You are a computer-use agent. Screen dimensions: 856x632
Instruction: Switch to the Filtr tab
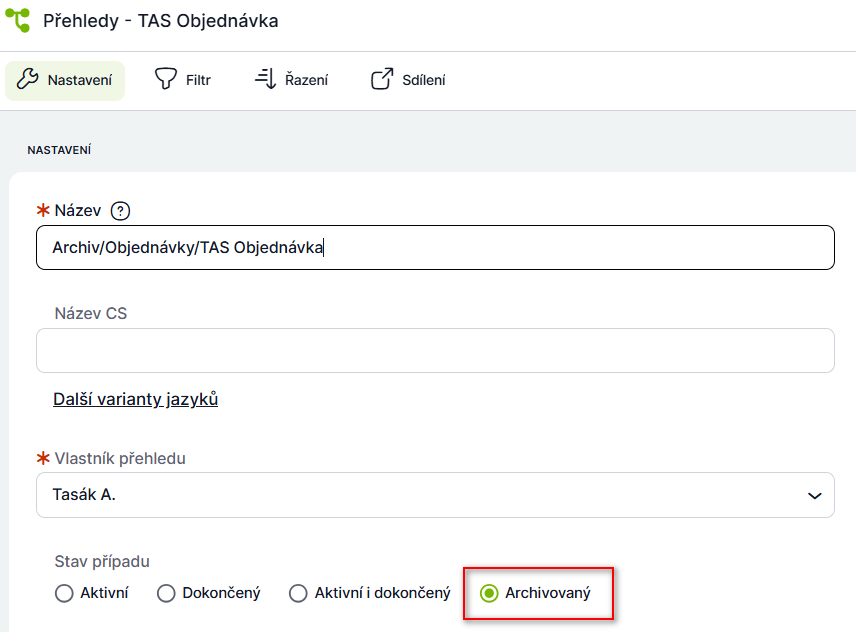click(x=182, y=80)
